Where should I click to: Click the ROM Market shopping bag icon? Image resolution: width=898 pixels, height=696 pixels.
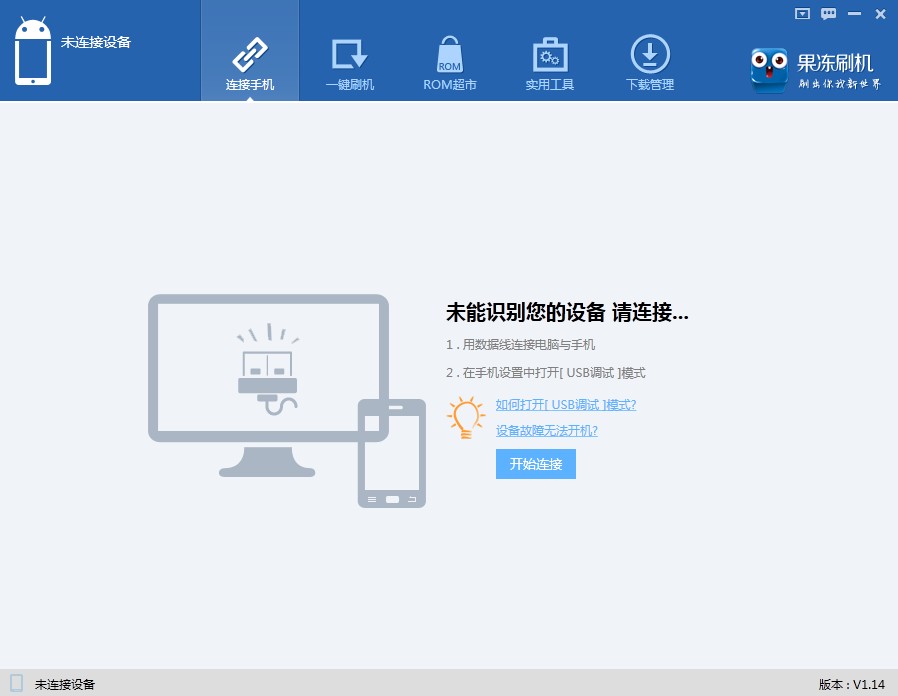tap(449, 52)
